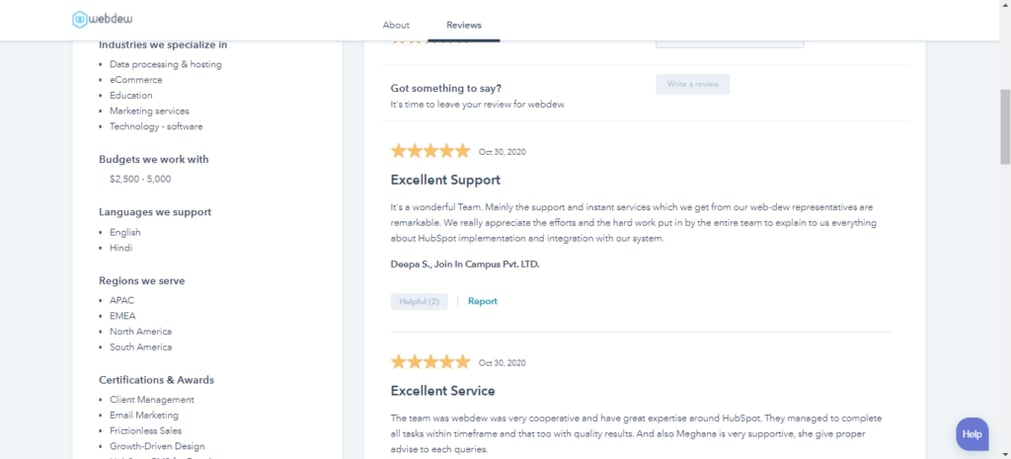Click the page's vertical scrollbar thumb
1011x459 pixels.
1005,125
